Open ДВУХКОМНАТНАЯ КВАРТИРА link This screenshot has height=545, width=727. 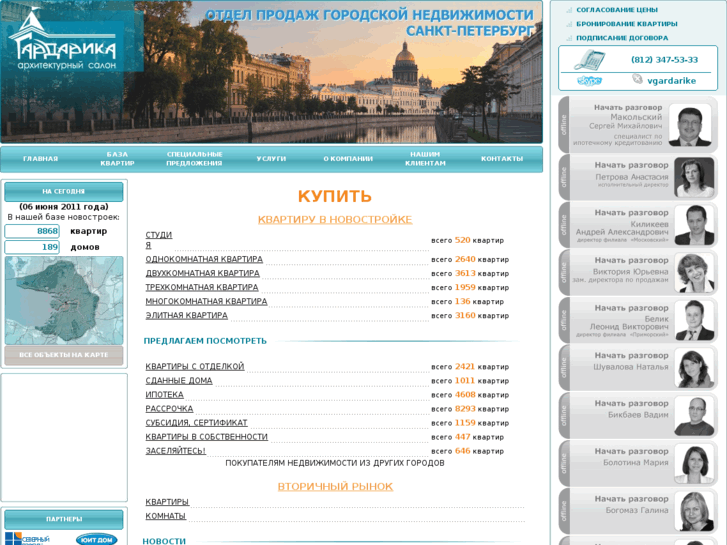click(203, 273)
